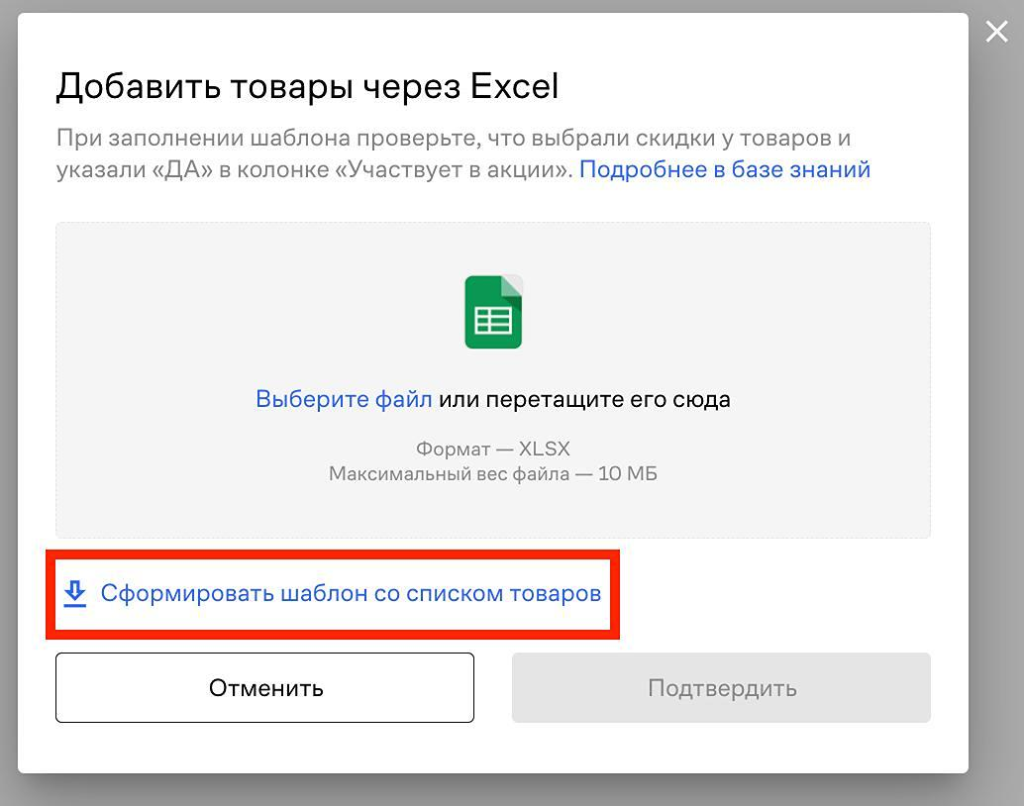1024x806 pixels.
Task: Click 'Сформировать шаблон со списком товаров' text
Action: [x=350, y=594]
